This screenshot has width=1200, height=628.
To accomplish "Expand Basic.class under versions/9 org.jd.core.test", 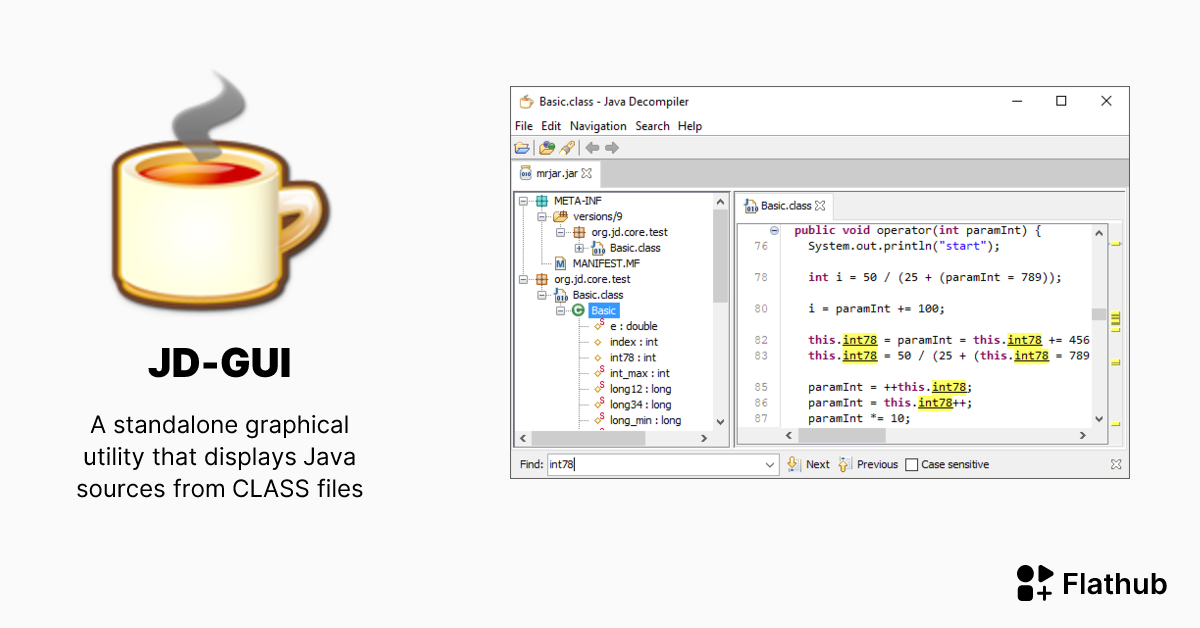I will point(579,248).
